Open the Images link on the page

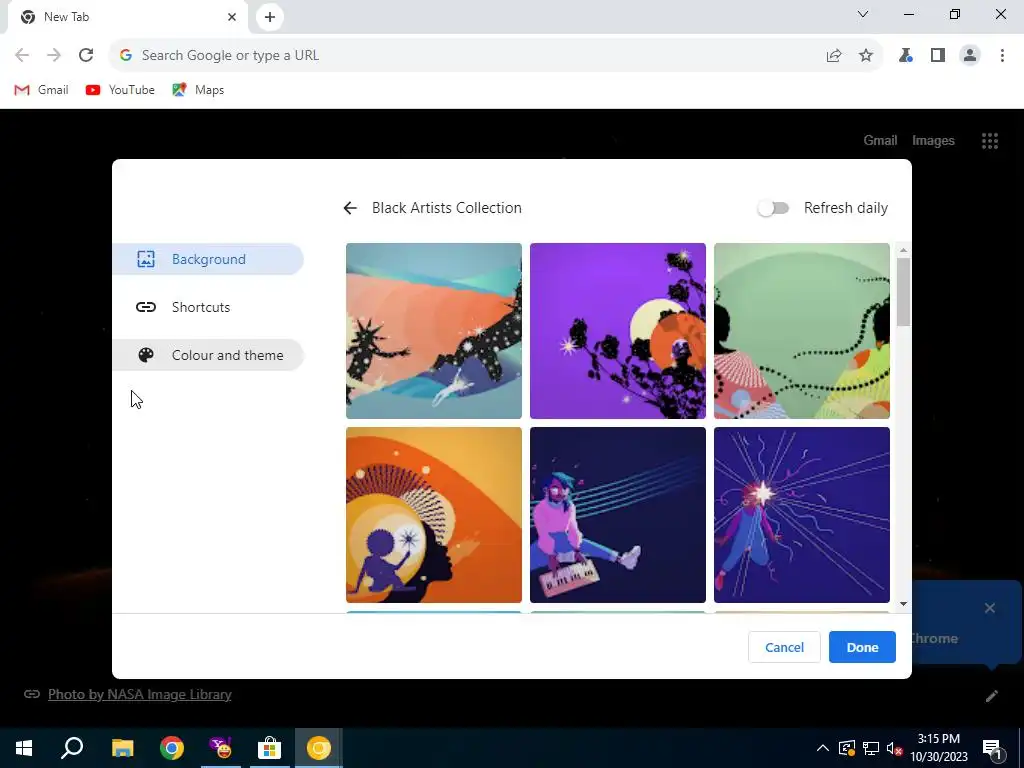933,140
